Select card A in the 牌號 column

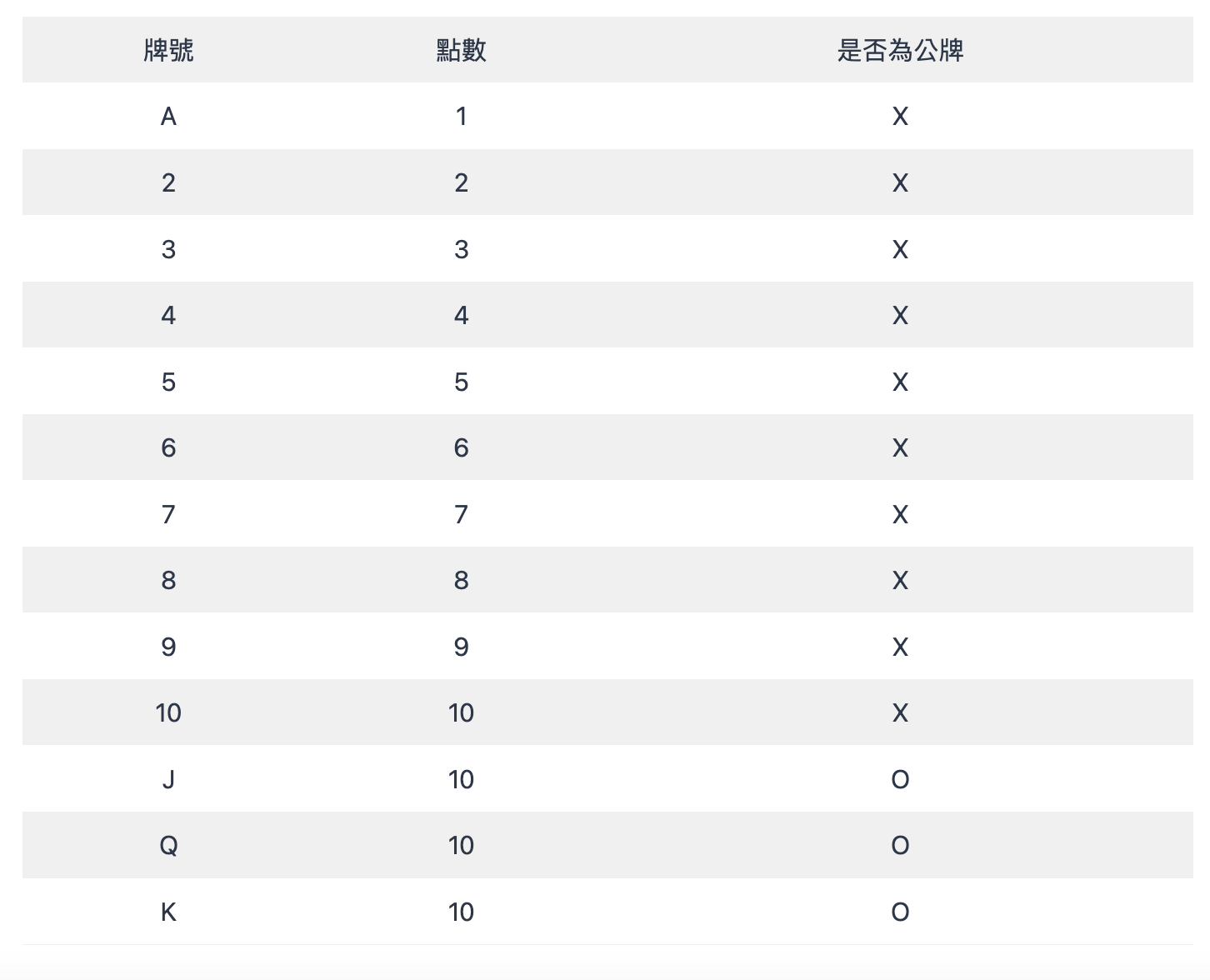coord(168,117)
